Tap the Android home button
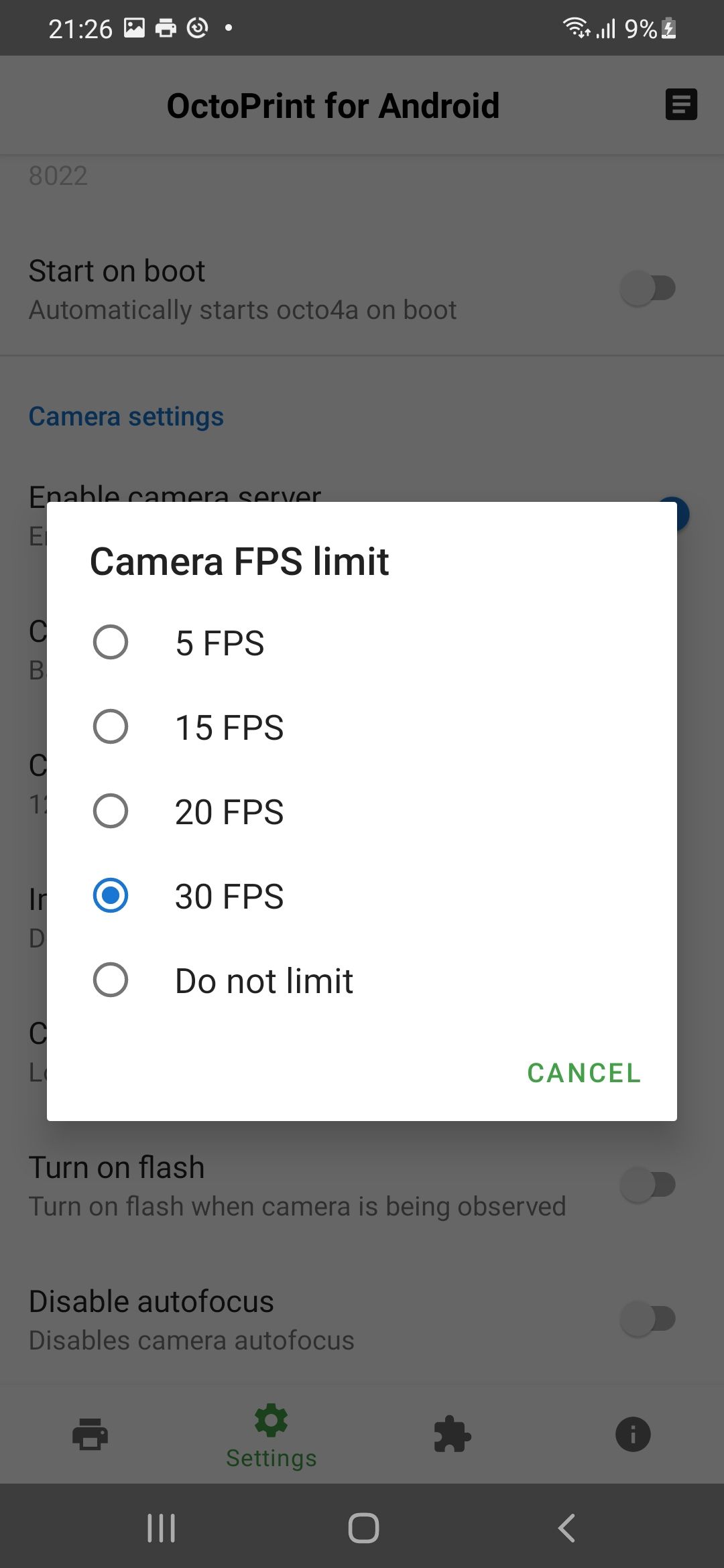724x1568 pixels. coord(363,1528)
